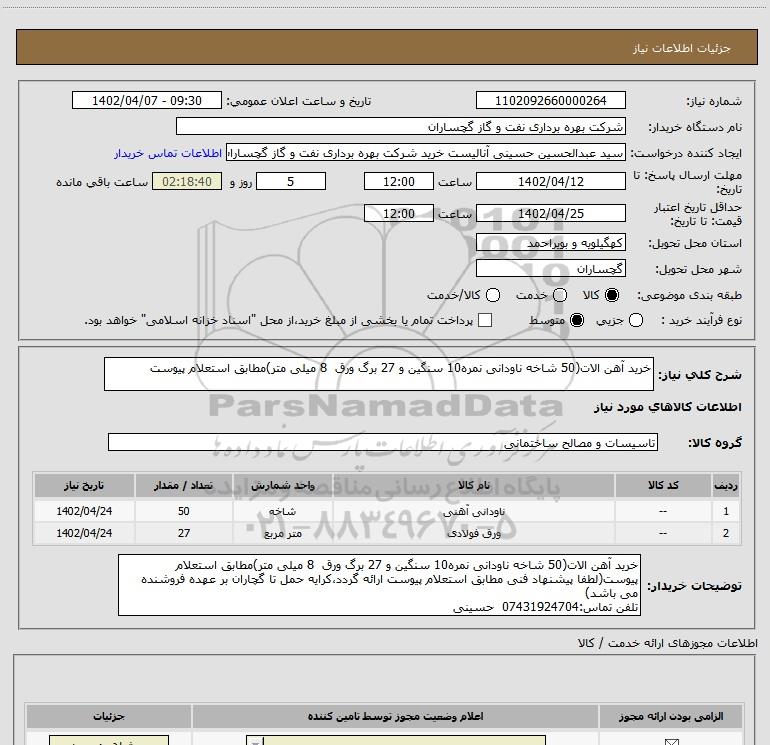Click the اطلاعات مجوزهای ارائه خدمت / کالا heading
770x745 pixels.
pyautogui.click(x=667, y=643)
